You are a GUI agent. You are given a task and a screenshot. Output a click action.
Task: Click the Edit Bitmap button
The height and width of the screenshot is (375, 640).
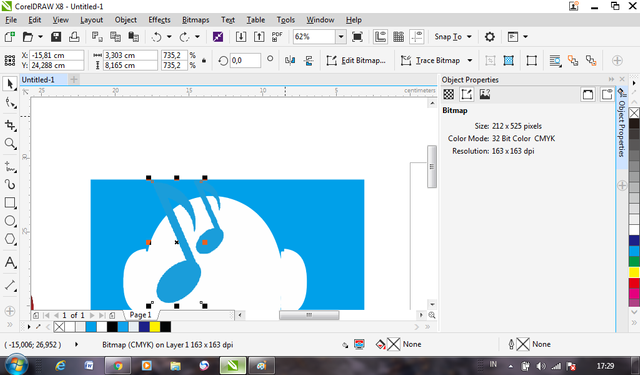click(356, 60)
